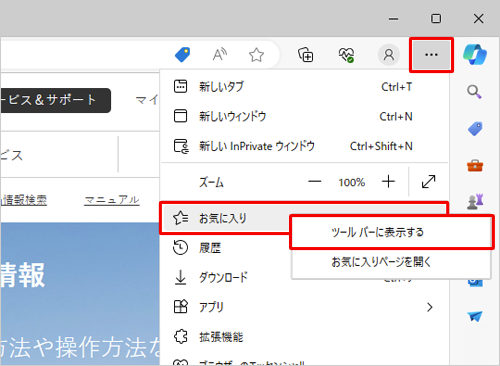The height and width of the screenshot is (366, 500).
Task: Click the 100% zoom value
Action: coord(352,182)
